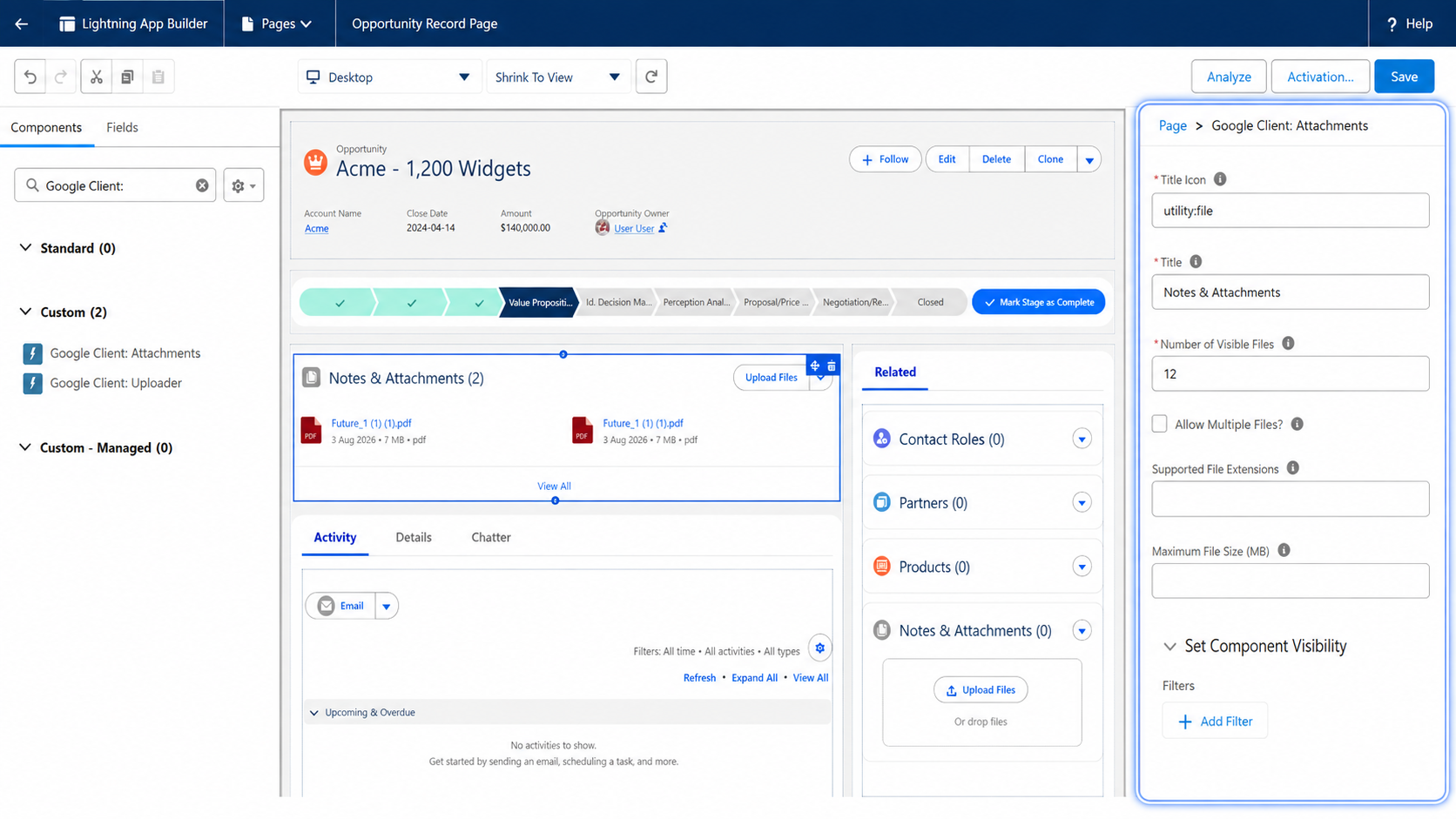Copy the selected component

[x=127, y=77]
